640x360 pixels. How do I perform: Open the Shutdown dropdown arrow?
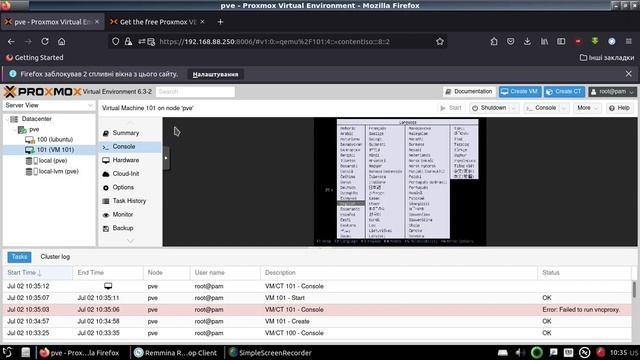[x=514, y=108]
